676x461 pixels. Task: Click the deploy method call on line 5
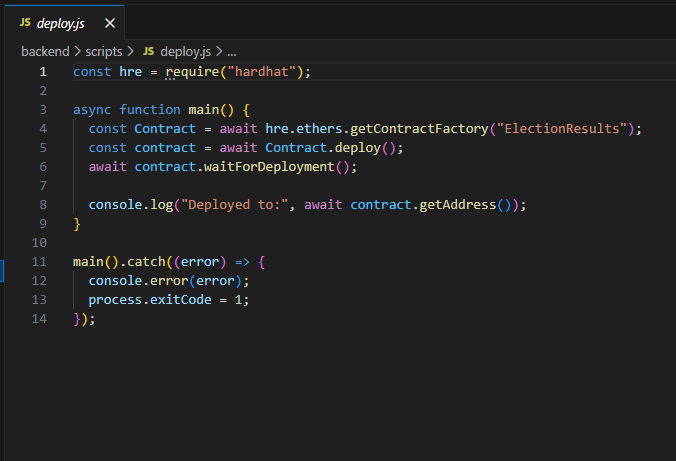358,148
